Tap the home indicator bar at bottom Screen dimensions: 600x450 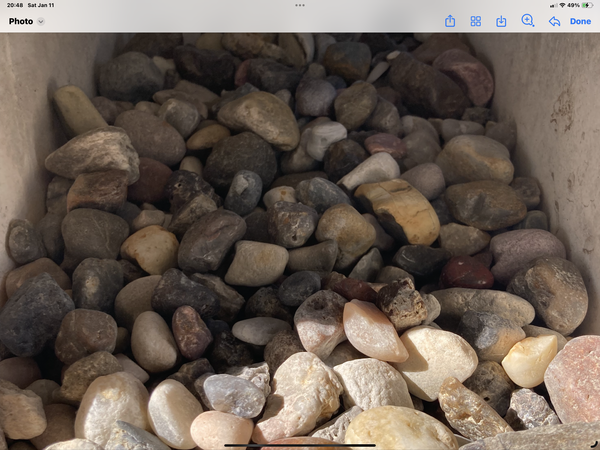point(300,445)
